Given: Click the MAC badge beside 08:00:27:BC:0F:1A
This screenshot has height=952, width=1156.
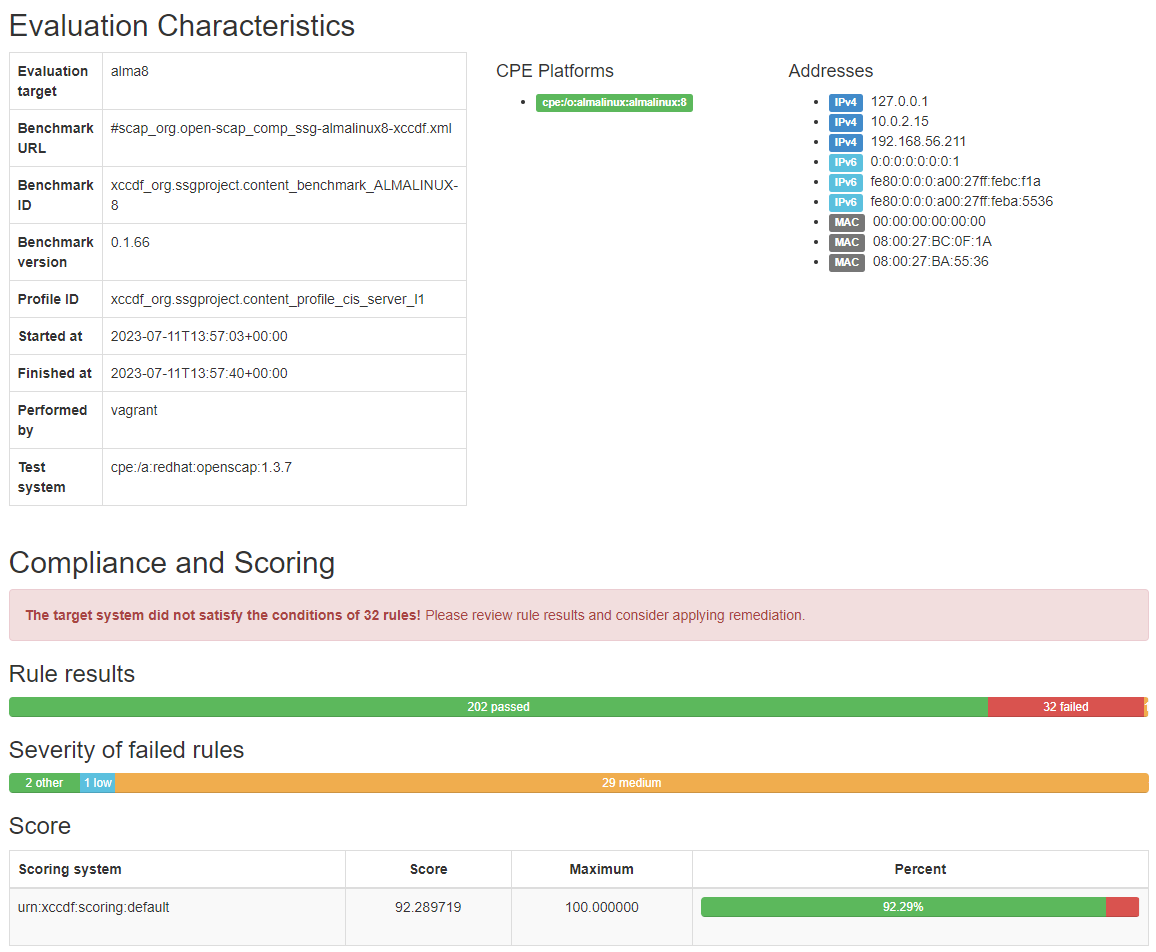Looking at the screenshot, I should tap(846, 243).
